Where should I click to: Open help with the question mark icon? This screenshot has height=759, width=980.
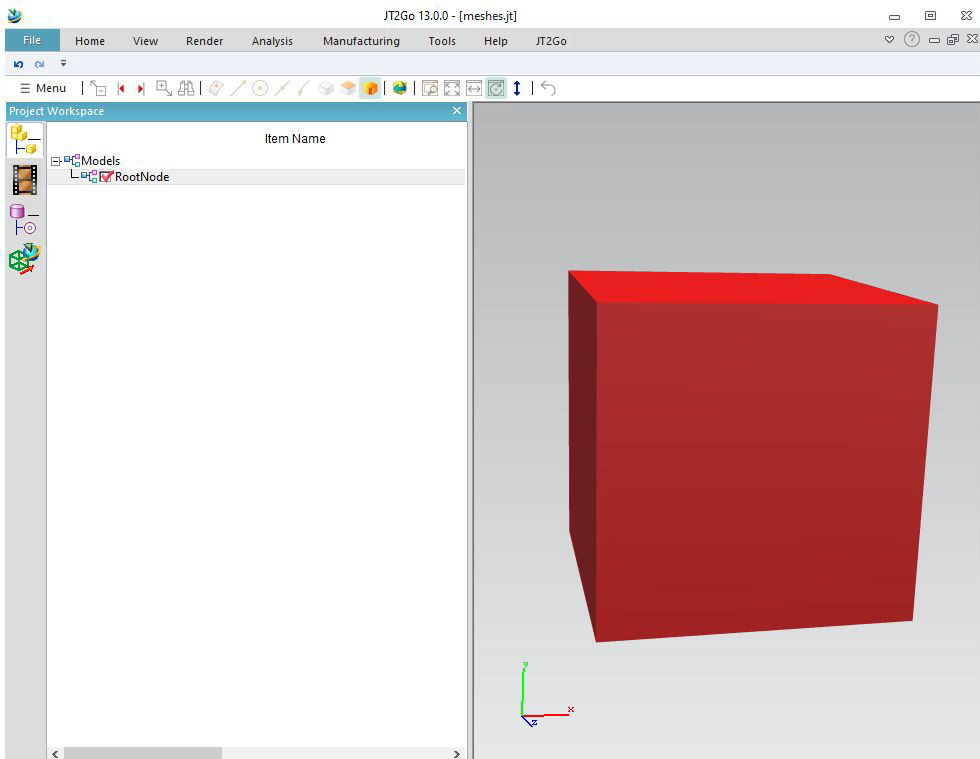(x=912, y=39)
